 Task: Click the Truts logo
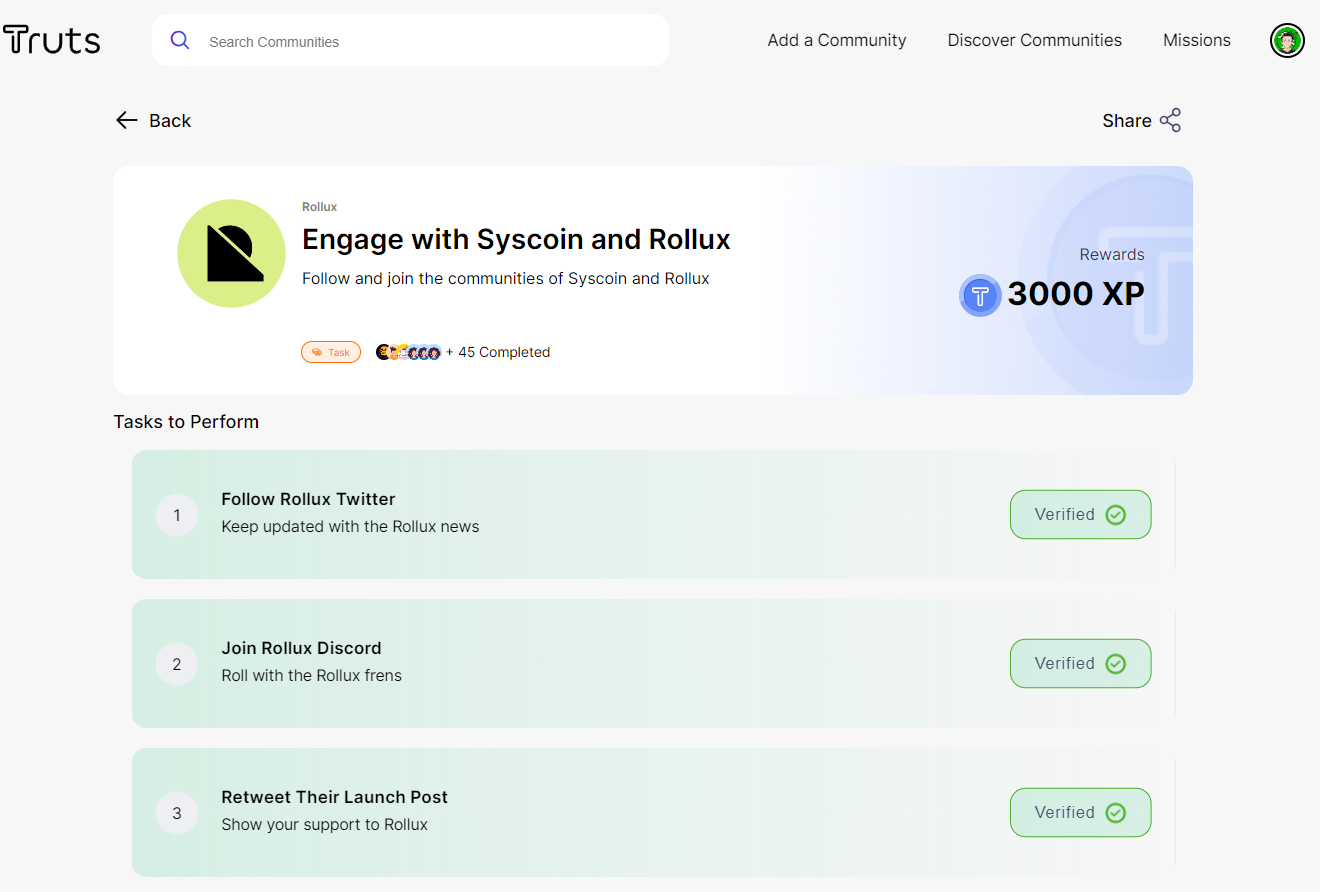(51, 40)
